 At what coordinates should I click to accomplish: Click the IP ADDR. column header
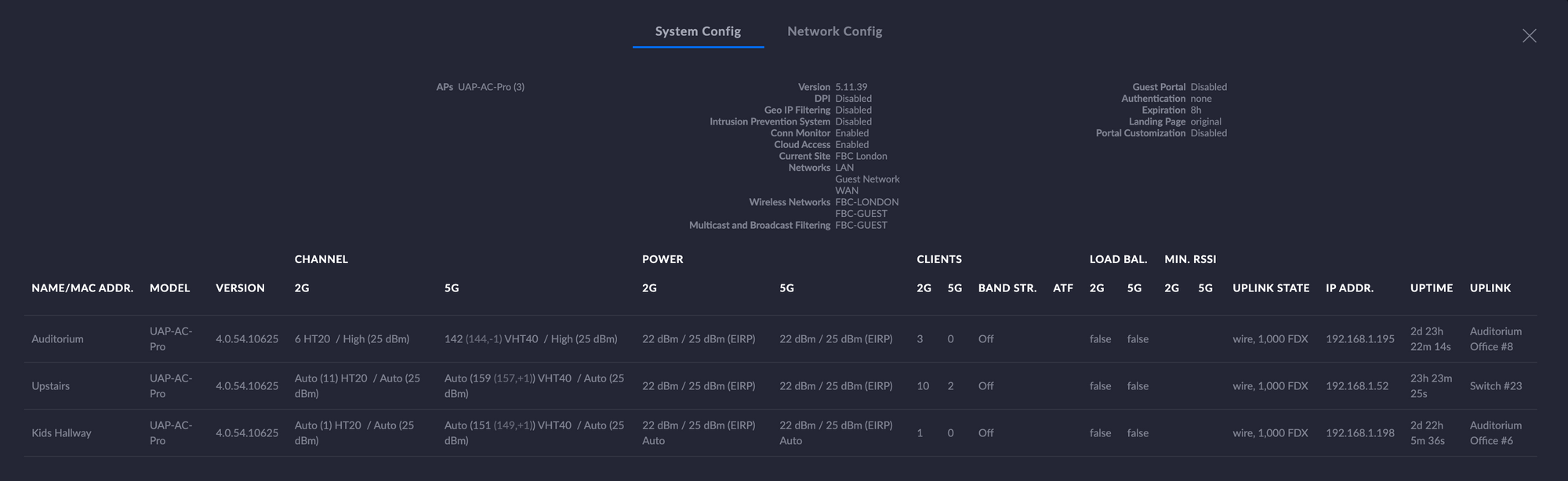[x=1349, y=288]
